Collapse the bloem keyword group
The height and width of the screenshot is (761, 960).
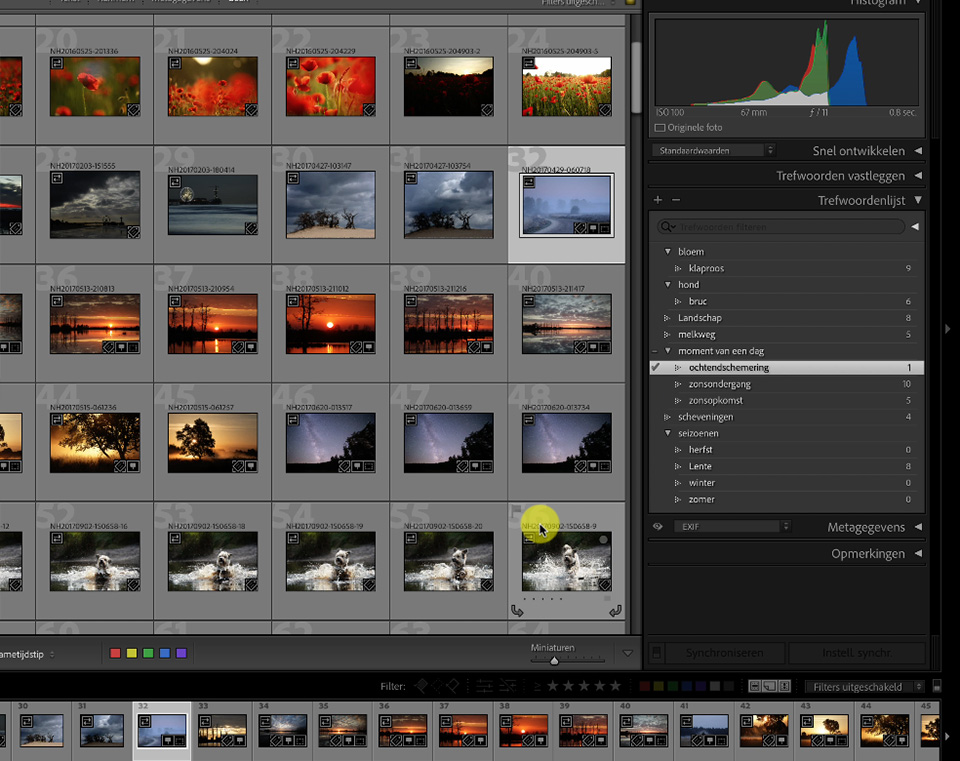click(668, 252)
